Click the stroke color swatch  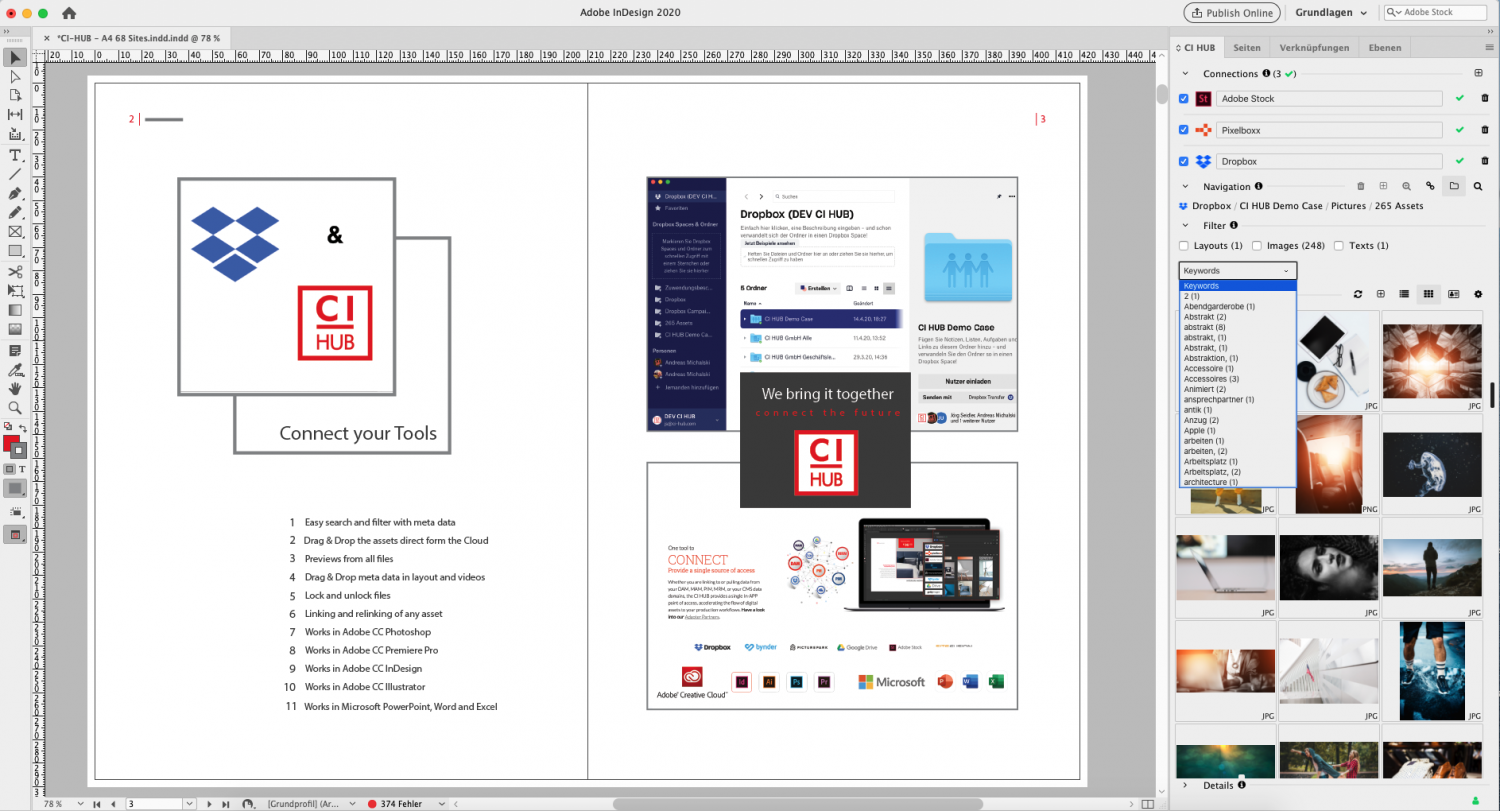(19, 451)
